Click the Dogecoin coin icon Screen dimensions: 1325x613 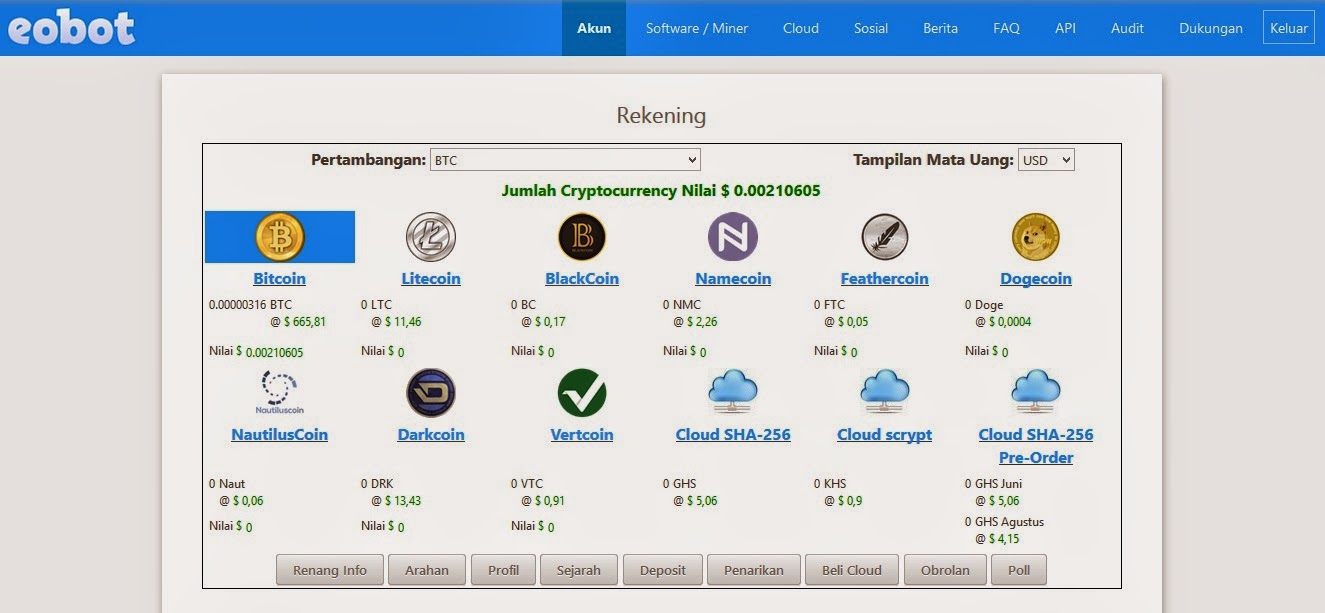1036,237
